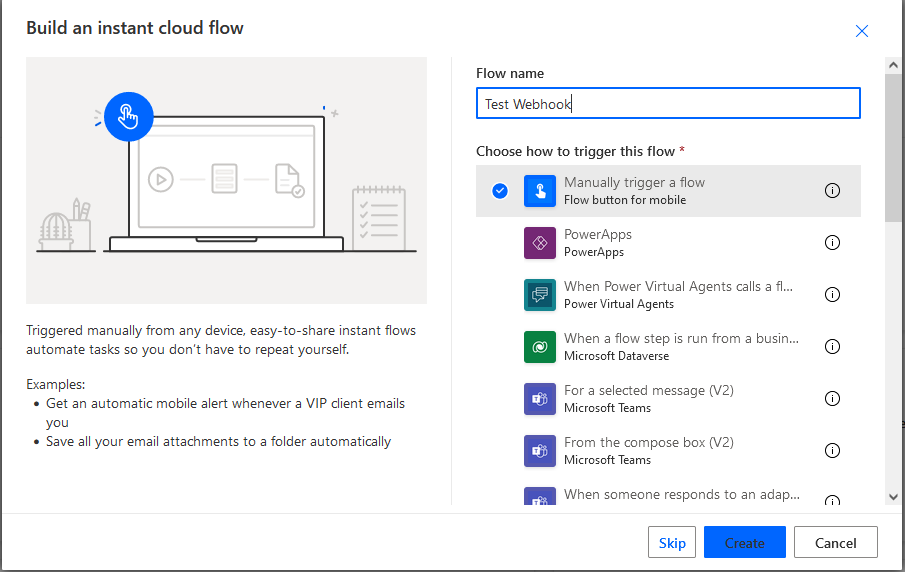Click the Manually trigger a flow icon
905x572 pixels.
tap(540, 191)
